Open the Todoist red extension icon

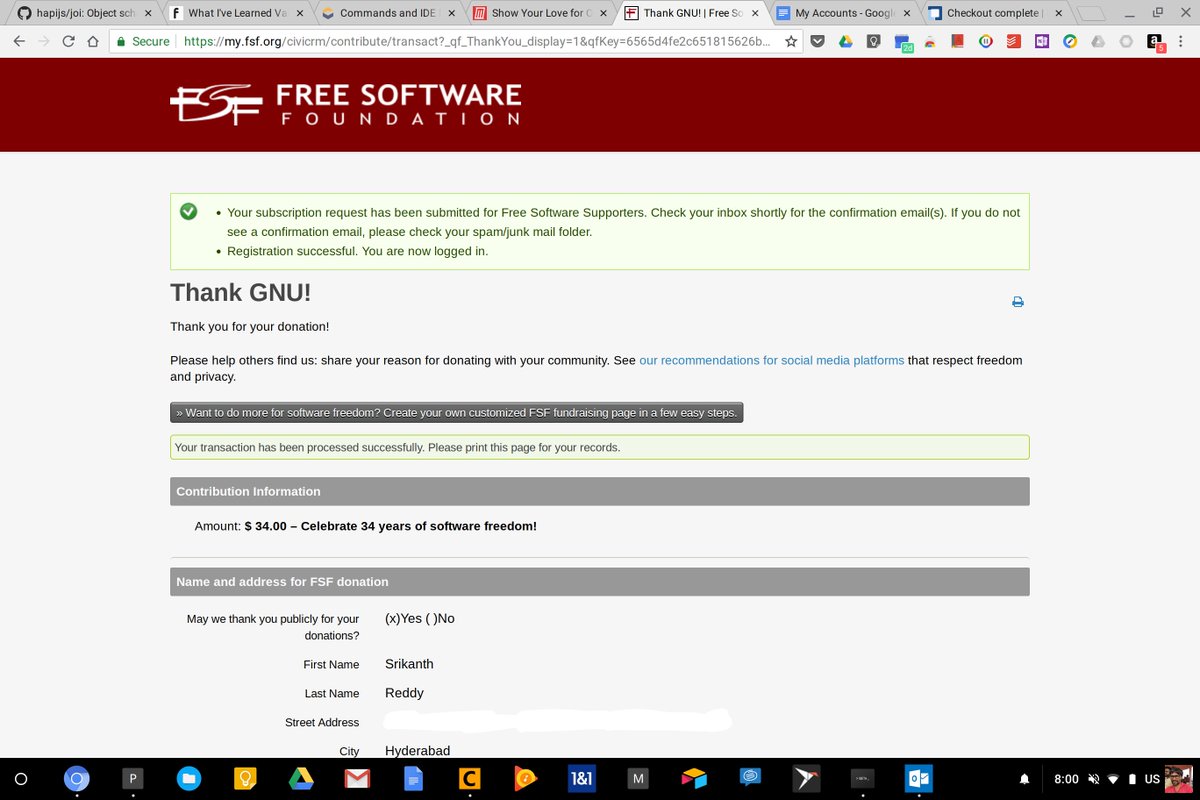click(x=1013, y=42)
